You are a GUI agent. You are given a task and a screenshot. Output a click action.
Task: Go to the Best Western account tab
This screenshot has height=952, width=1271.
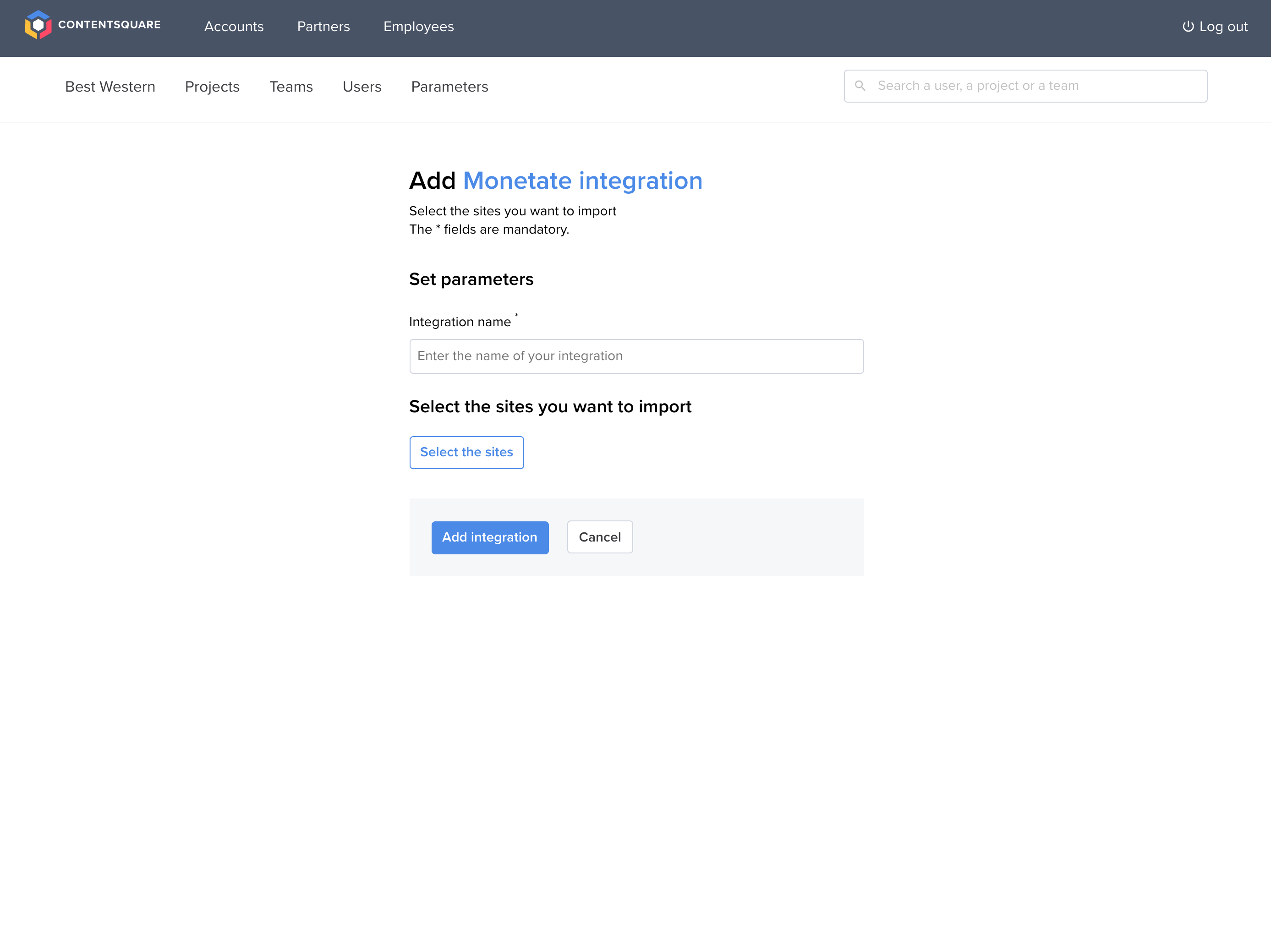click(110, 87)
